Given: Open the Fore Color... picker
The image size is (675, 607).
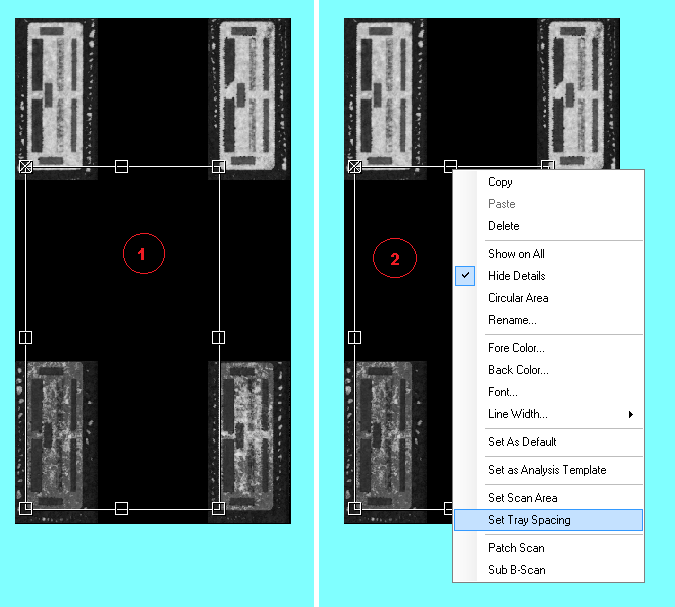Looking at the screenshot, I should [x=516, y=348].
